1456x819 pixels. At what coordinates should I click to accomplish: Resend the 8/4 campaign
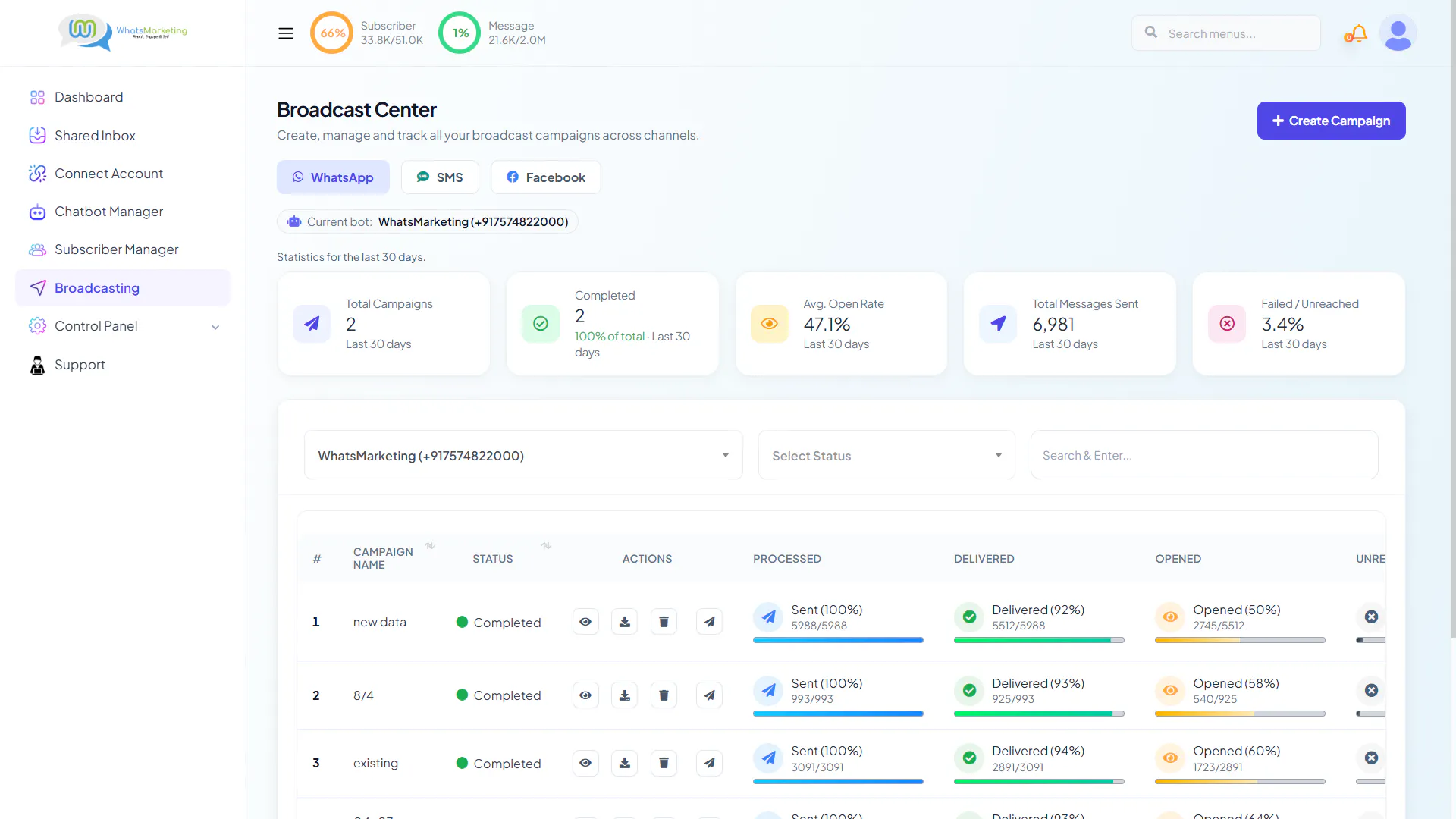coord(709,695)
